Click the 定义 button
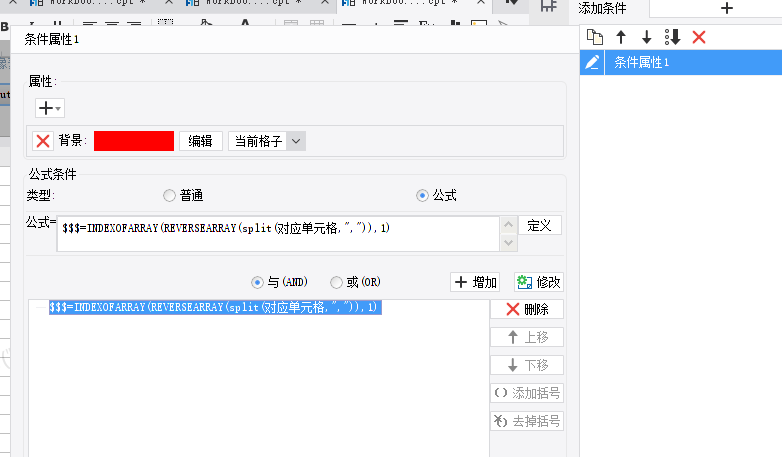This screenshot has width=782, height=457. coord(540,226)
